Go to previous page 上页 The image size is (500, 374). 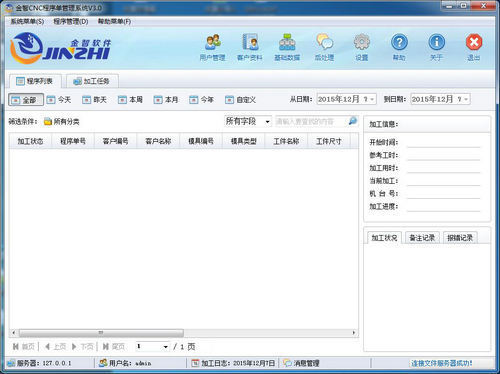(55, 347)
